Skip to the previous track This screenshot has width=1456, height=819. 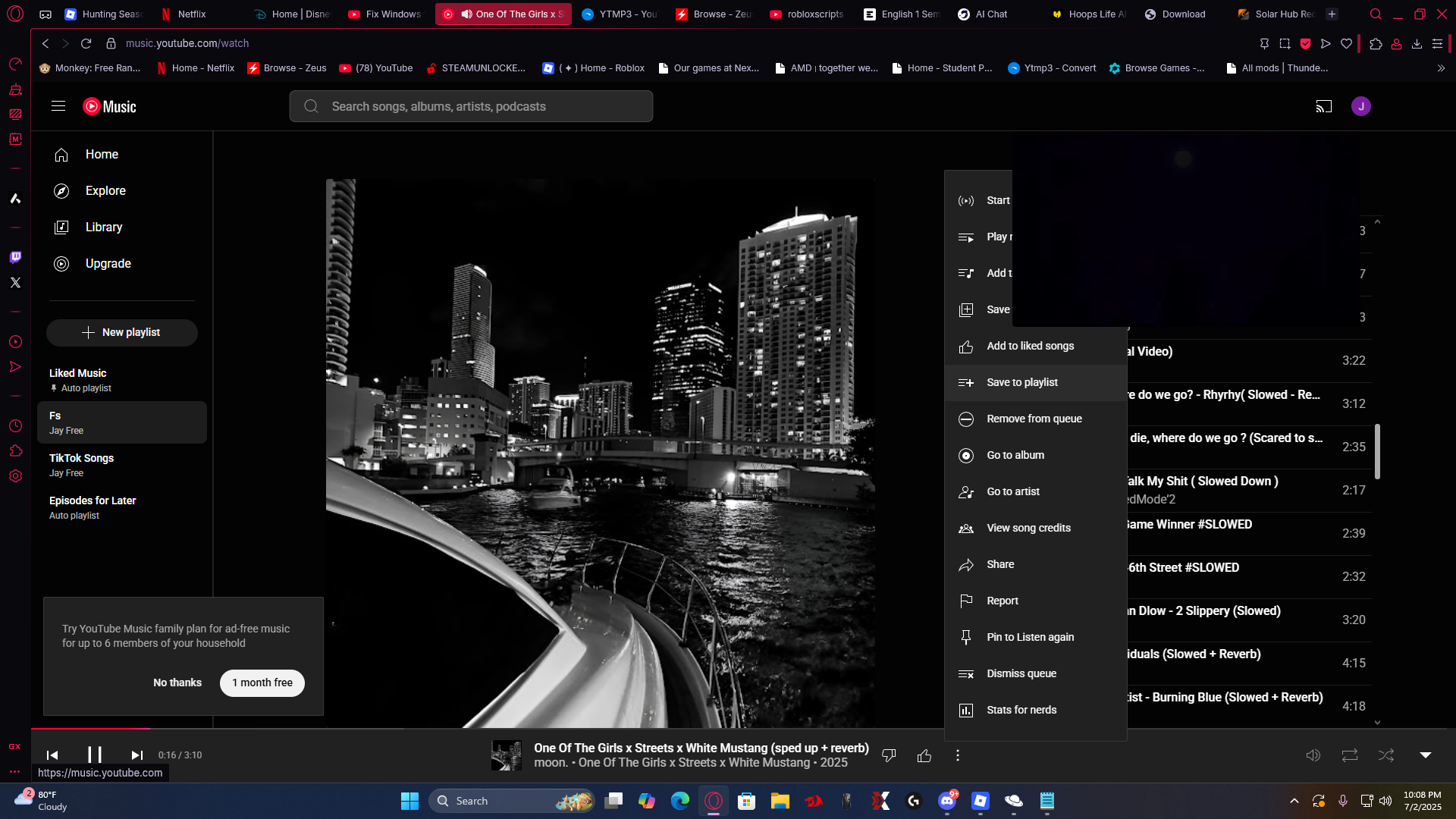[52, 755]
